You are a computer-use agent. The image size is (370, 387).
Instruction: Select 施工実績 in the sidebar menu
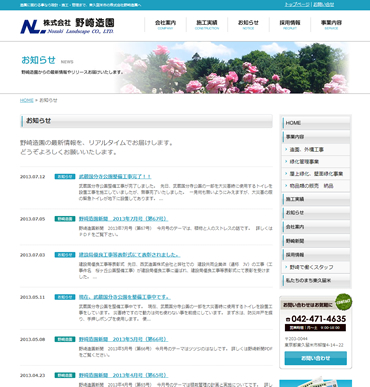point(316,199)
